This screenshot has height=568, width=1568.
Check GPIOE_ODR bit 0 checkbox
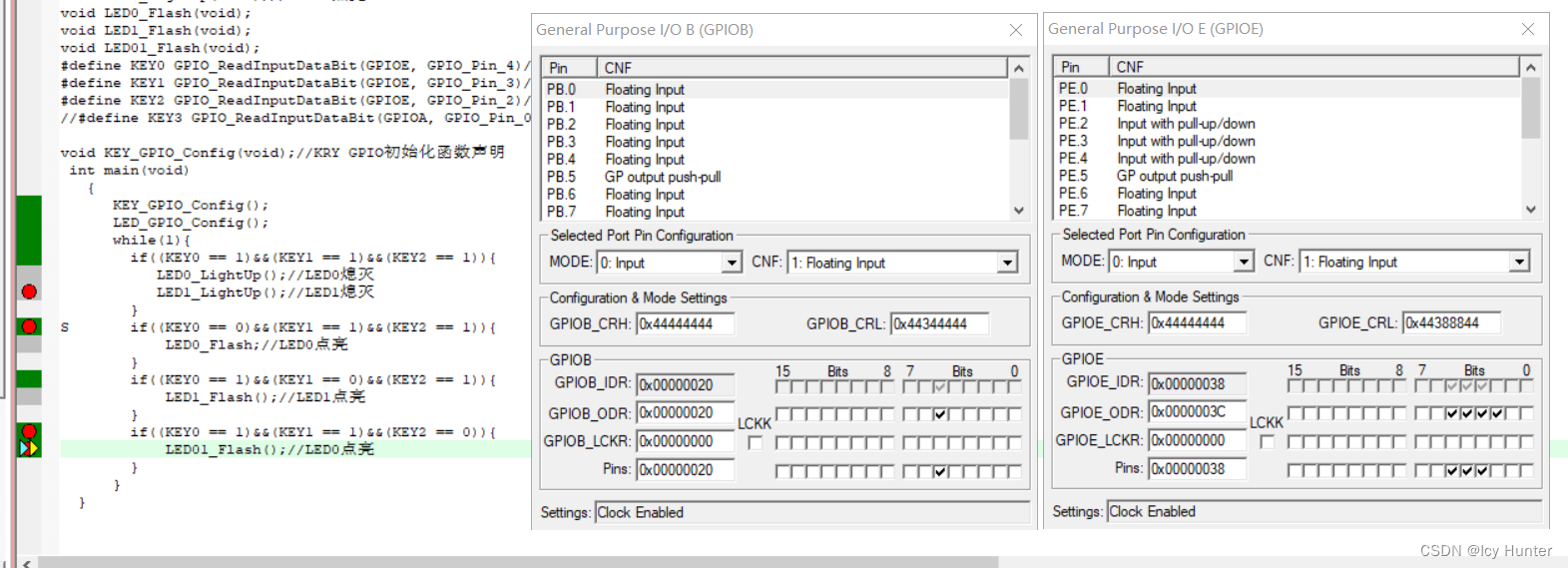pos(1526,412)
